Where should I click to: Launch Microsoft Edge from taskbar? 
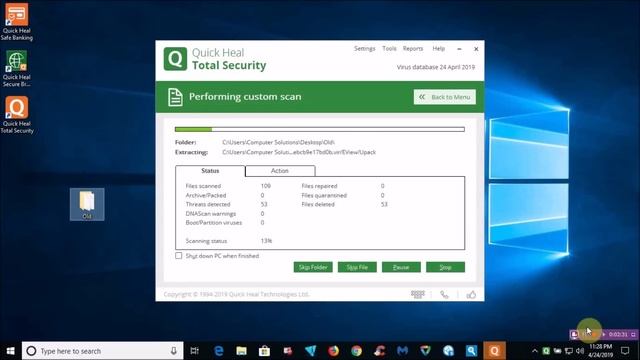(x=219, y=351)
